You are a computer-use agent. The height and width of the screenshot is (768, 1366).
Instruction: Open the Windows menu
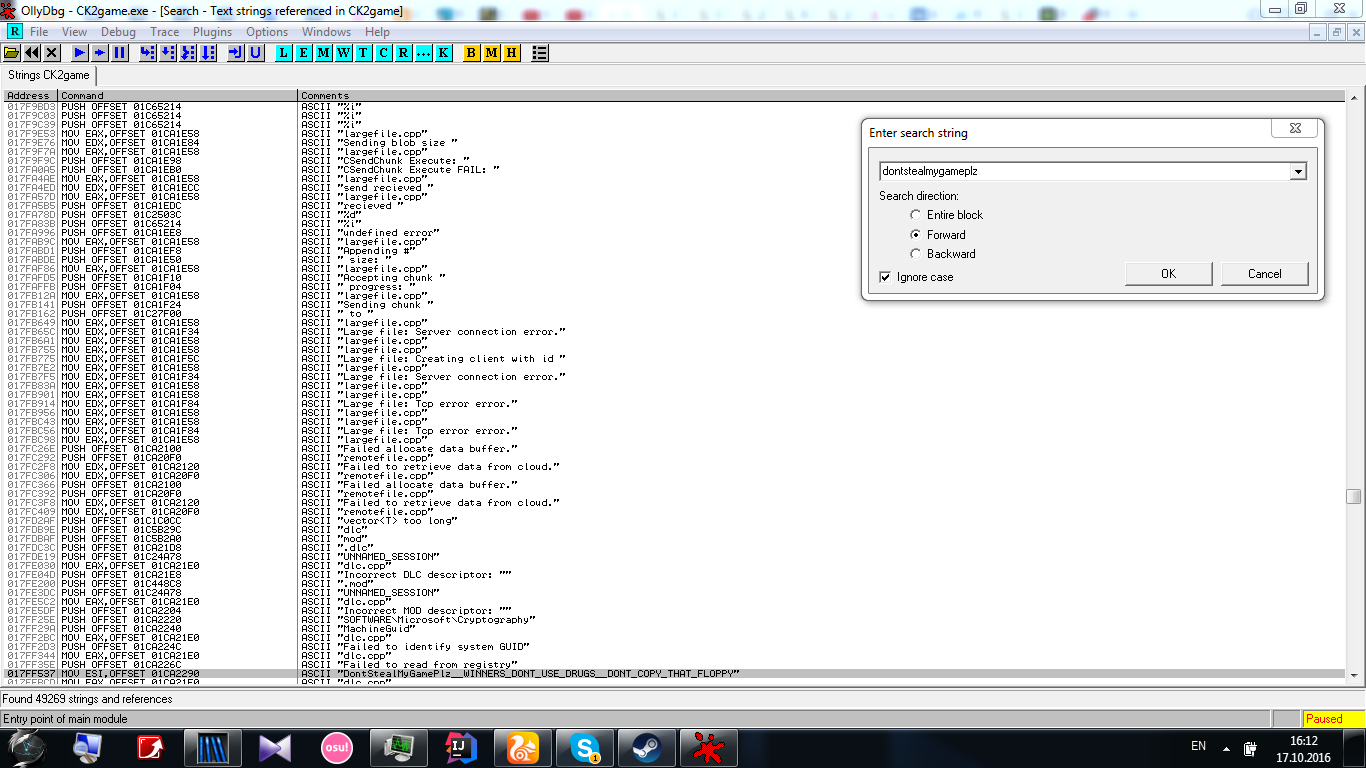tap(326, 32)
